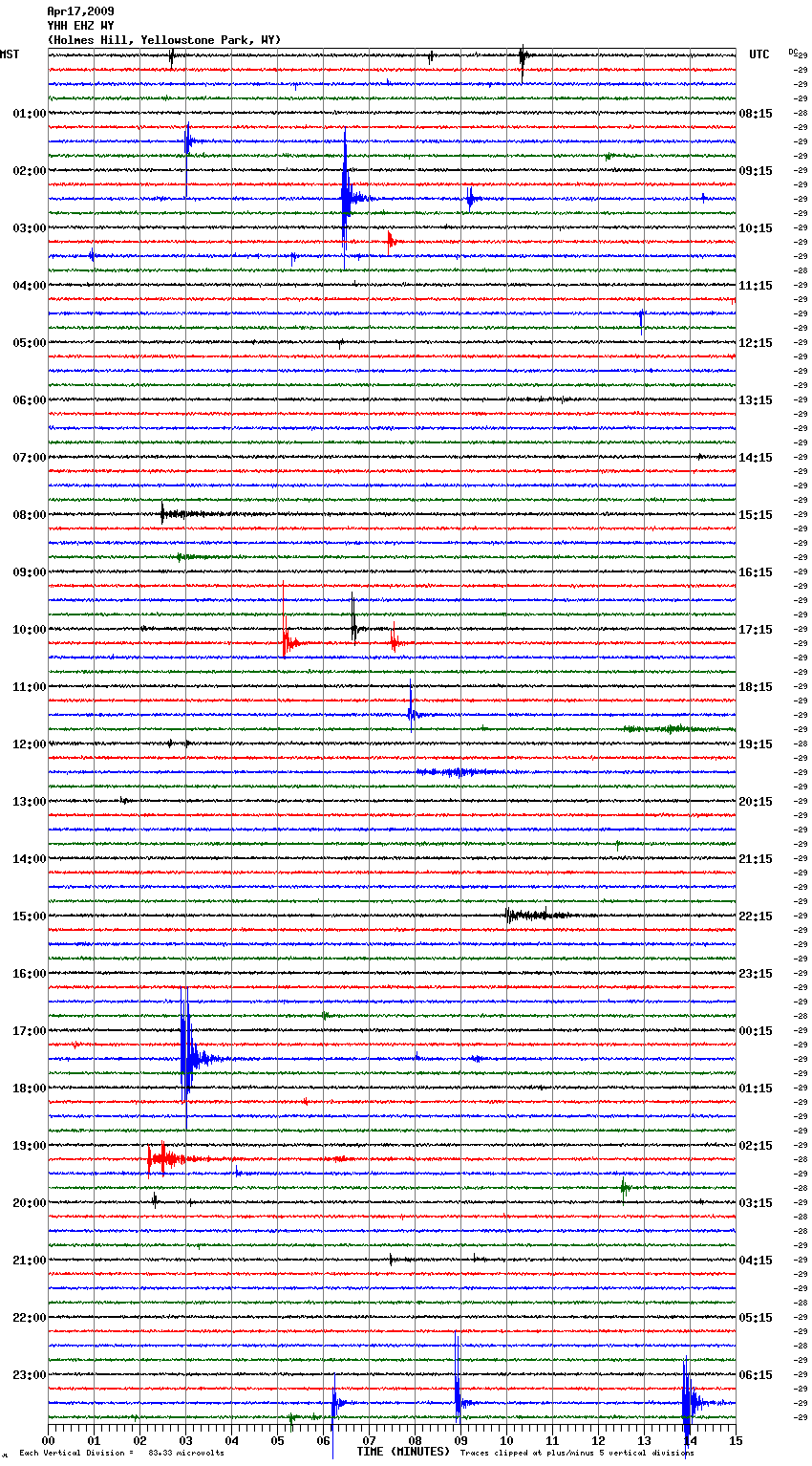Image resolution: width=812 pixels, height=1466 pixels.
Task: Click the date header 'Apr17,2009'
Action: [80, 11]
